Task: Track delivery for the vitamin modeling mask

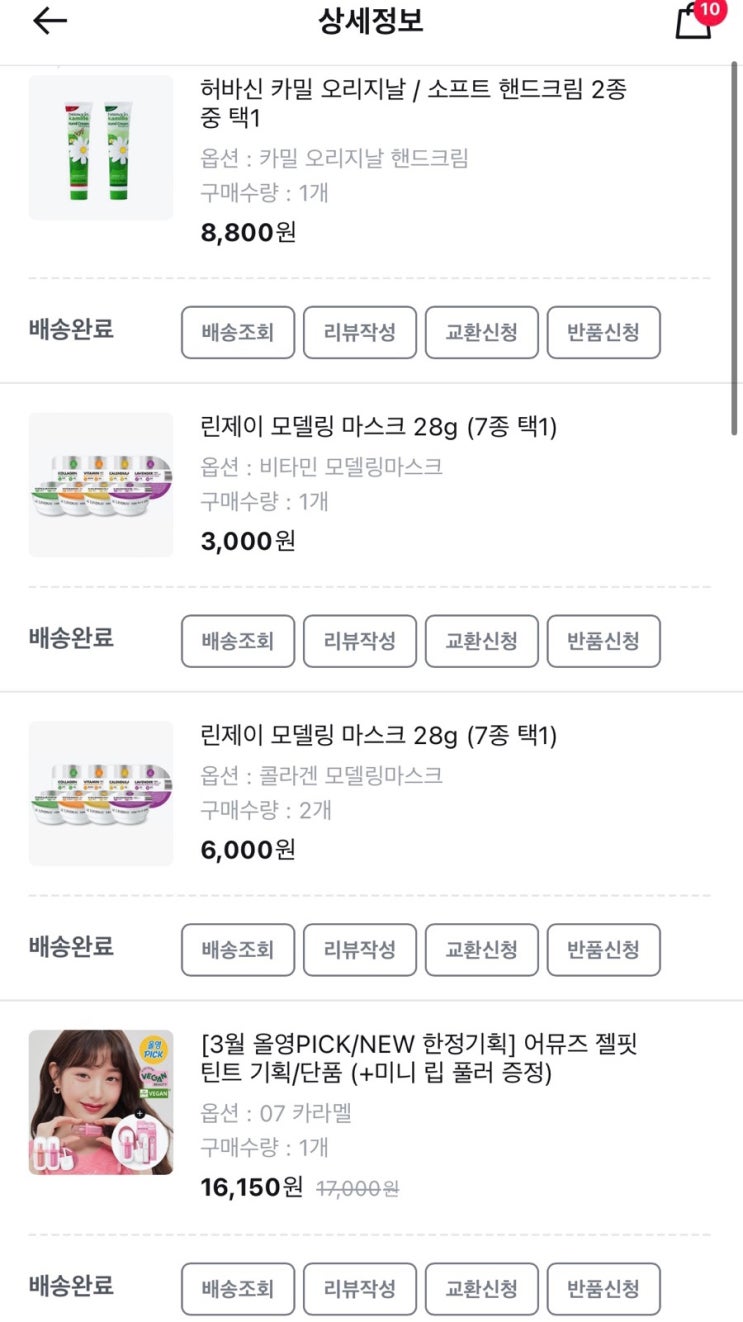Action: click(237, 641)
